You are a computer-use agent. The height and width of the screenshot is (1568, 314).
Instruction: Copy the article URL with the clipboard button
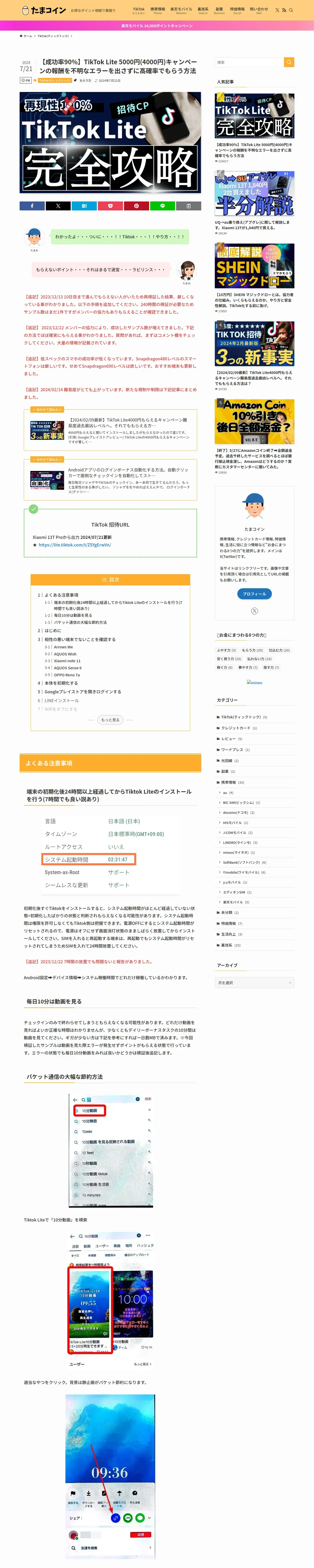[x=188, y=206]
